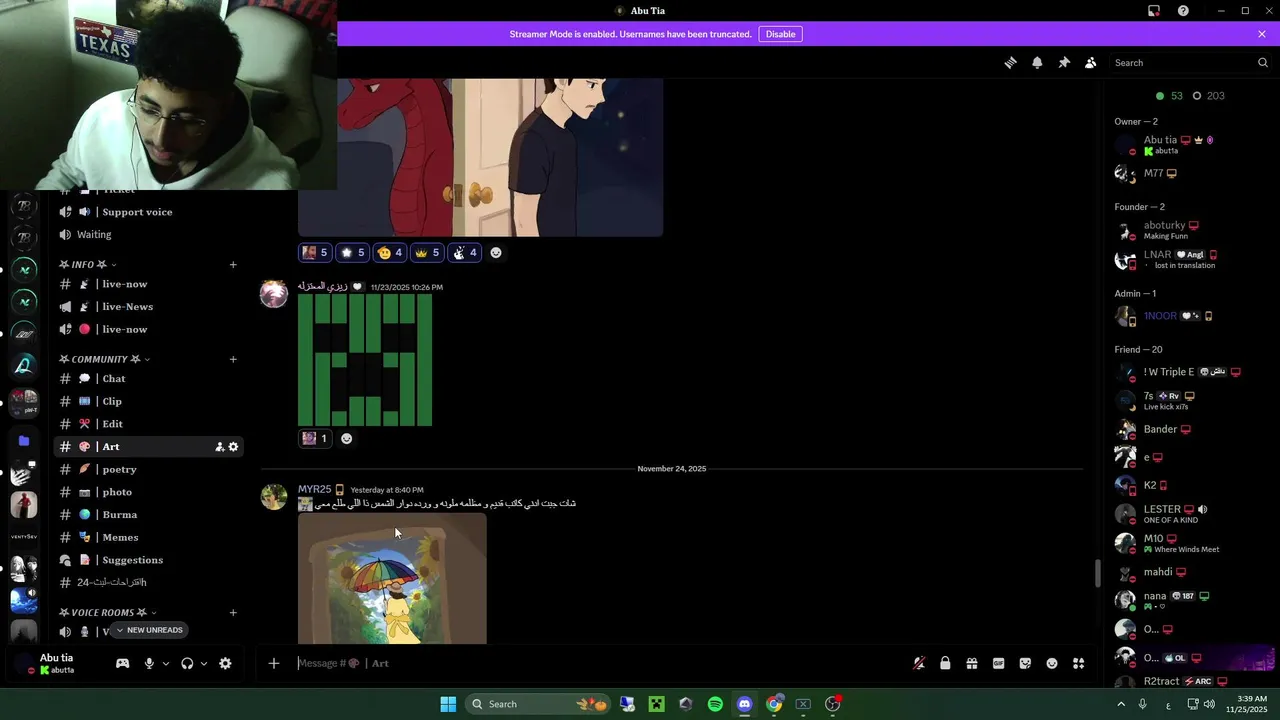
Task: Open Abu tia in the member list
Action: click(x=1190, y=144)
